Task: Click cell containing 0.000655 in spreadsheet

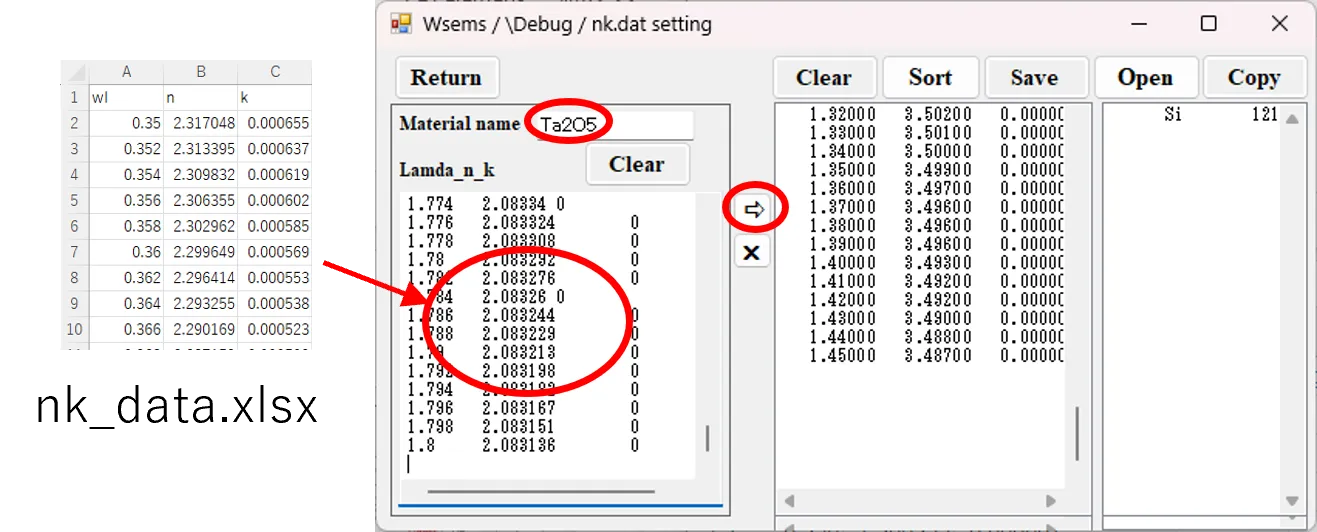Action: [x=275, y=124]
